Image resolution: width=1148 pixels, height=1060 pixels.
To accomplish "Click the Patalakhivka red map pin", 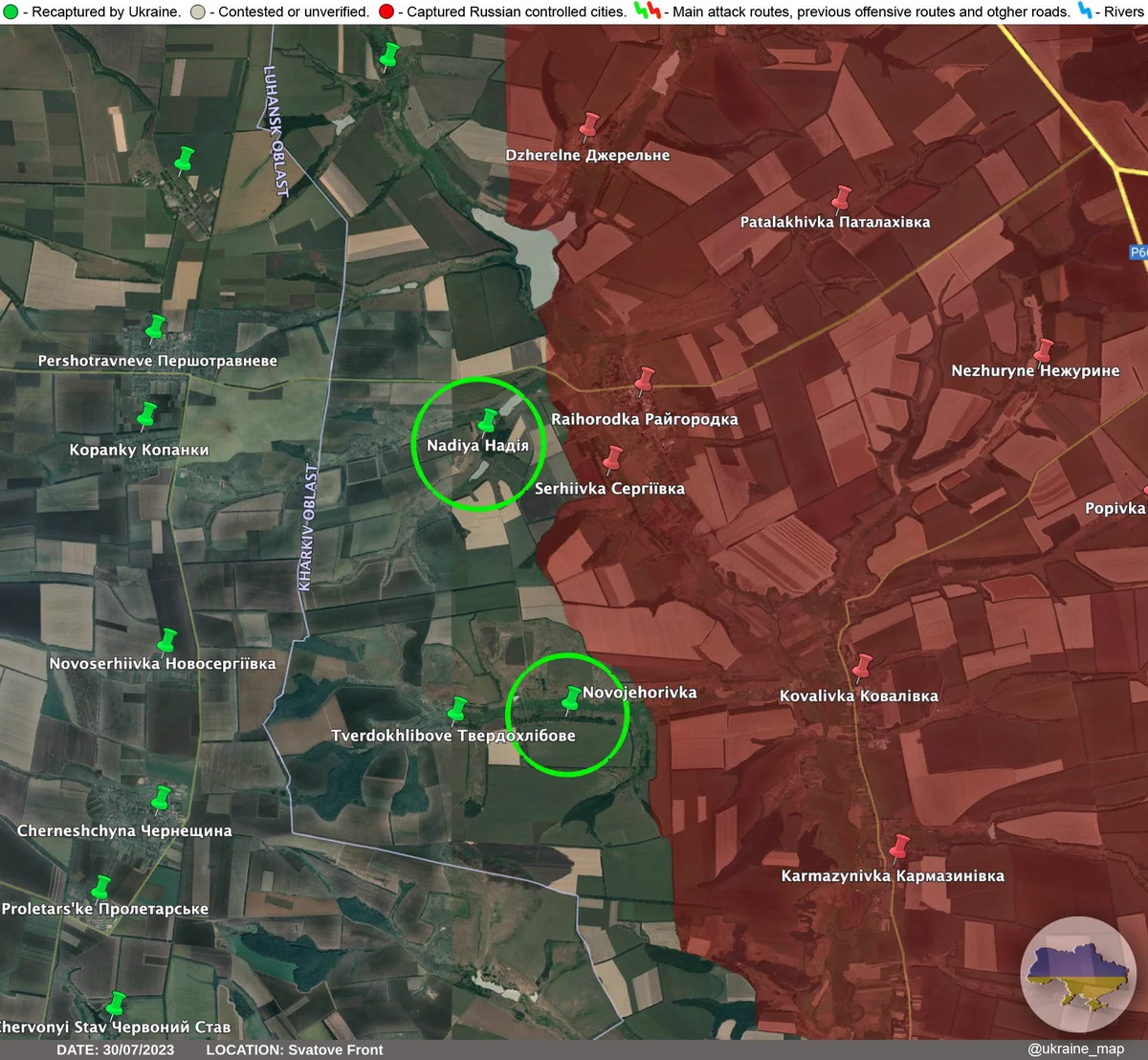I will point(841,199).
